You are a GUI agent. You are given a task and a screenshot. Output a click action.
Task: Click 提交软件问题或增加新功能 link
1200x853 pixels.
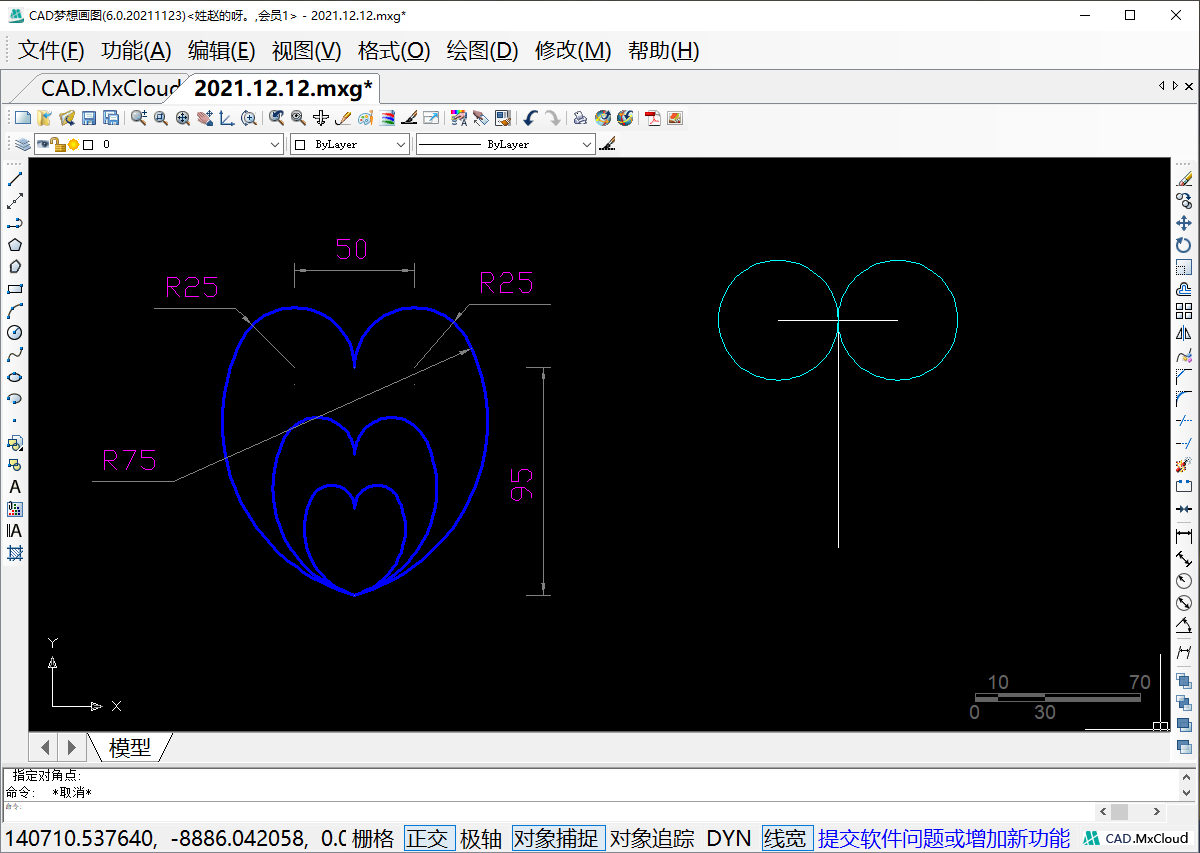[944, 838]
